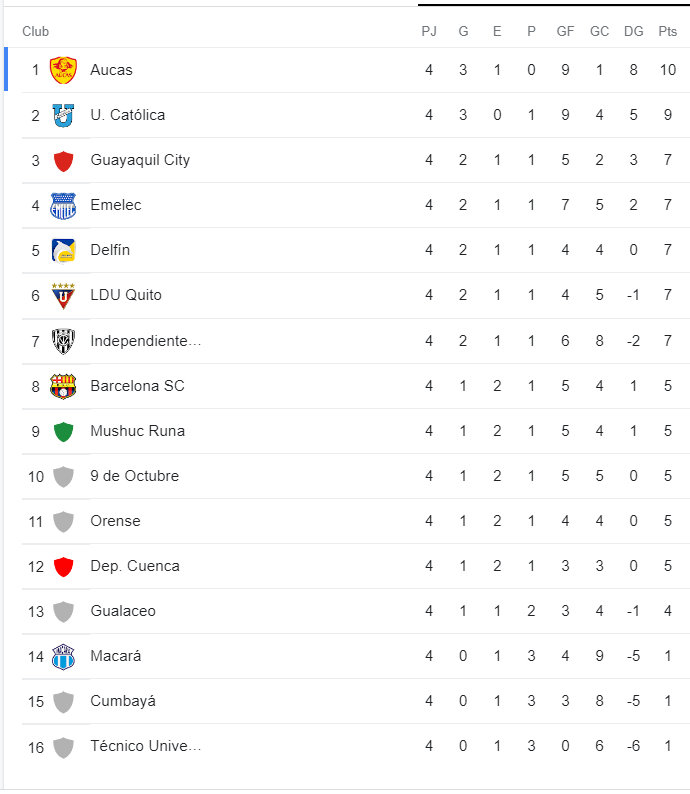Click the Cumbayá gray shield icon

tap(64, 702)
